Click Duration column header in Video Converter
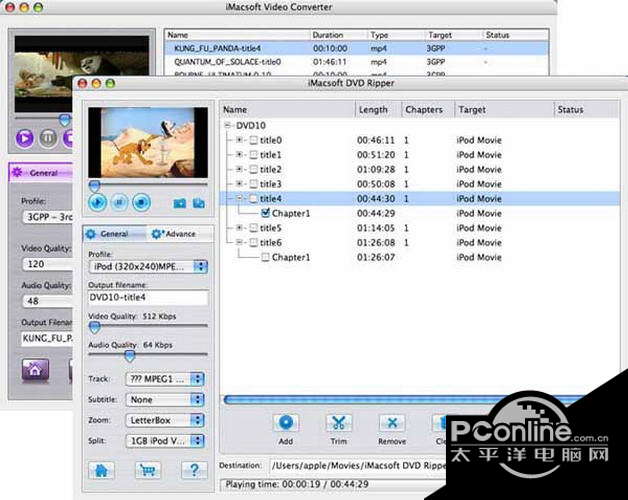Screen dimensions: 628x500 [x=339, y=35]
